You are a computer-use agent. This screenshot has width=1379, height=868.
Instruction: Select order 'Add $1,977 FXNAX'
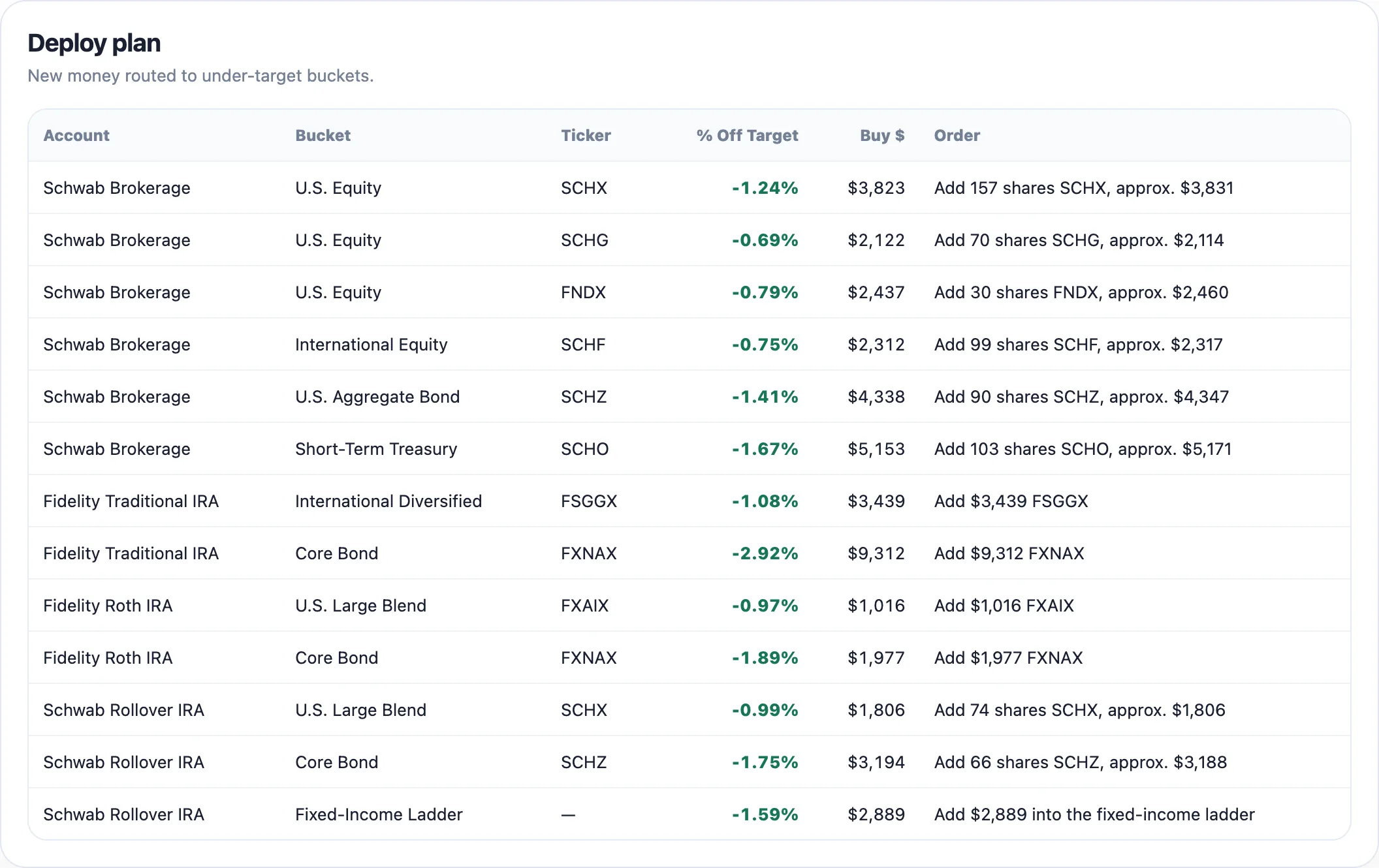tap(1008, 658)
